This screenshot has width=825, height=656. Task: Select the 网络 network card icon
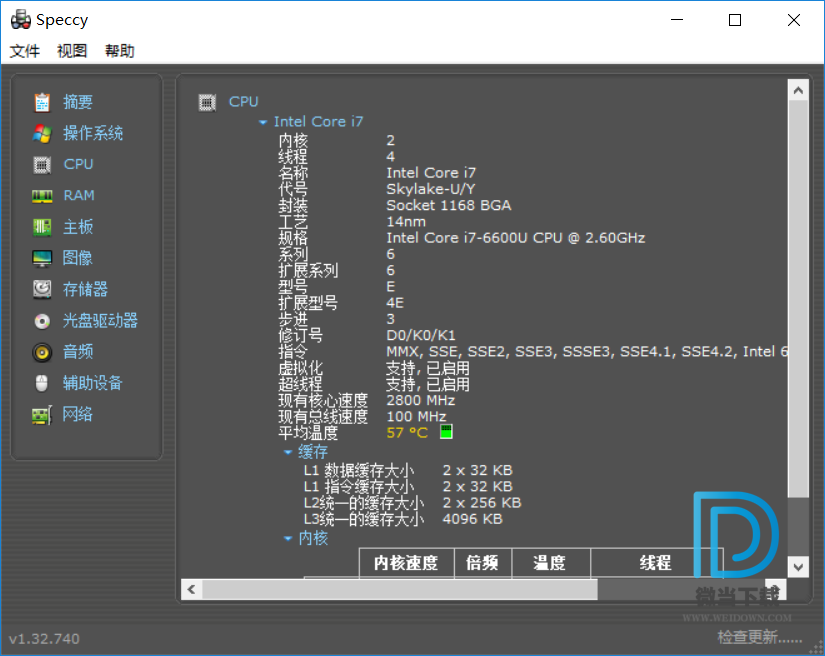tap(42, 415)
